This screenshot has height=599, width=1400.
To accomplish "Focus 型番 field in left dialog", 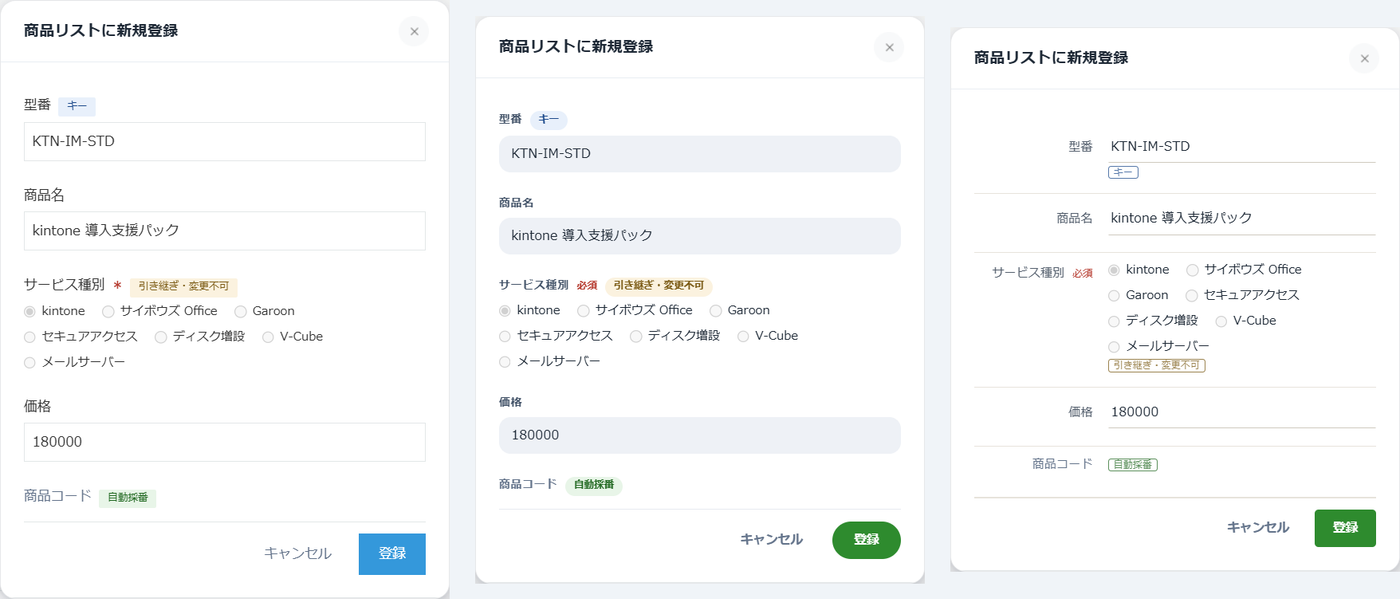I will 225,141.
